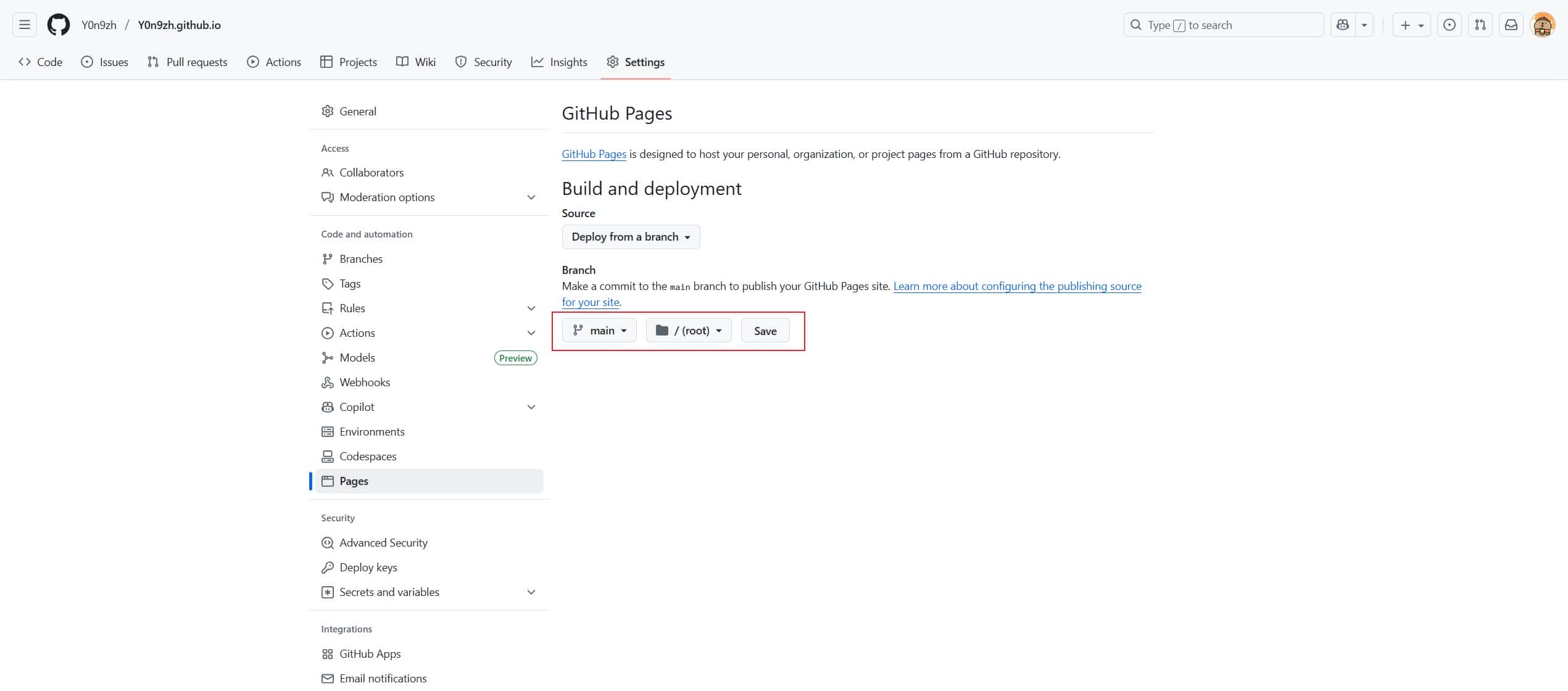Viewport: 1568px width, 691px height.
Task: Open the create new plus menu
Action: [1411, 25]
